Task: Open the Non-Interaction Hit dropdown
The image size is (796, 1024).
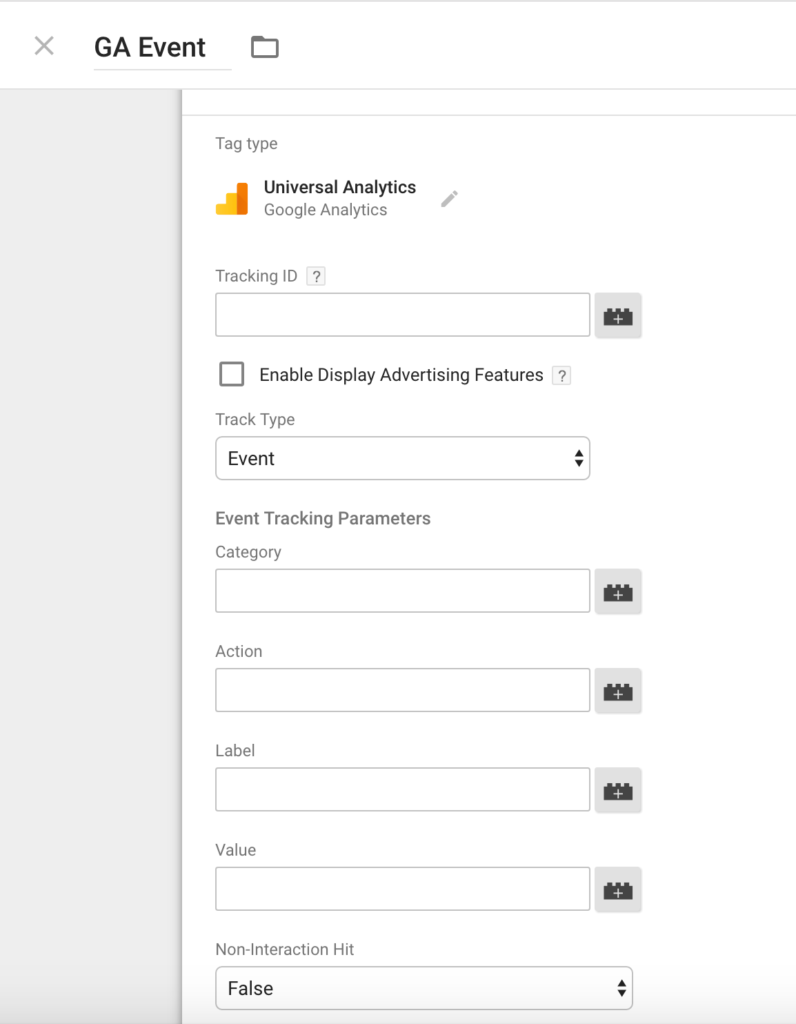Action: click(424, 988)
